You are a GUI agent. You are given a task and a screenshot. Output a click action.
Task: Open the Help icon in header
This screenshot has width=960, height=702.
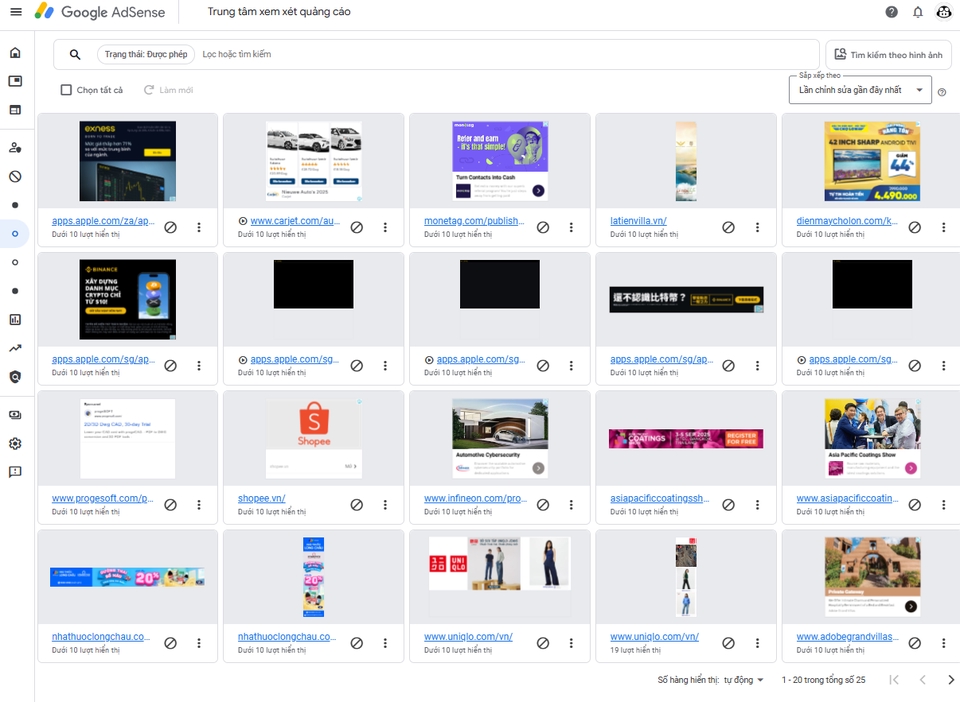pos(891,12)
